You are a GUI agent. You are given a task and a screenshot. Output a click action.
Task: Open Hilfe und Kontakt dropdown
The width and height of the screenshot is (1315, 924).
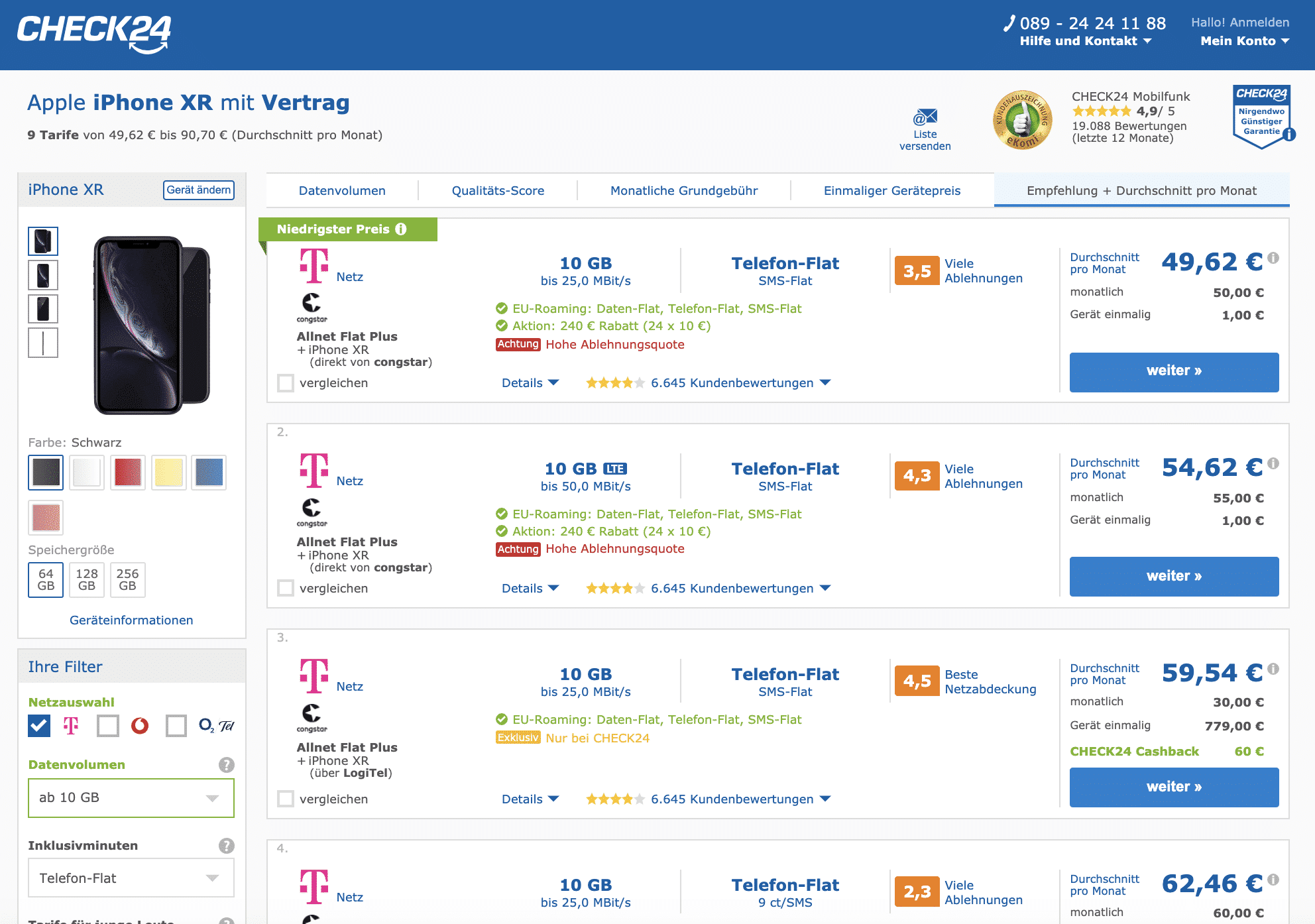(1085, 41)
